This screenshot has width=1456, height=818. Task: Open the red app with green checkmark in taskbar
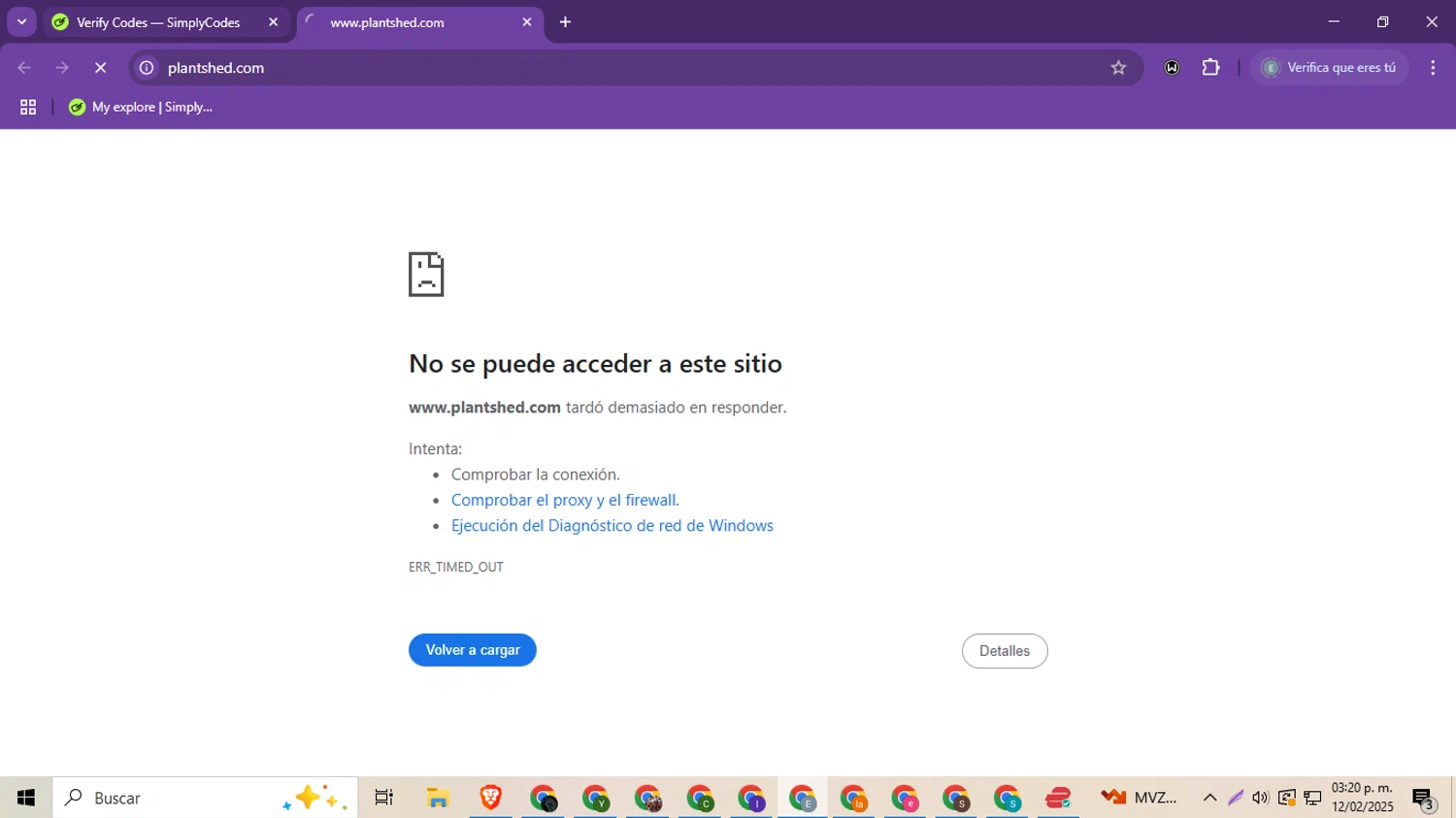click(1058, 799)
